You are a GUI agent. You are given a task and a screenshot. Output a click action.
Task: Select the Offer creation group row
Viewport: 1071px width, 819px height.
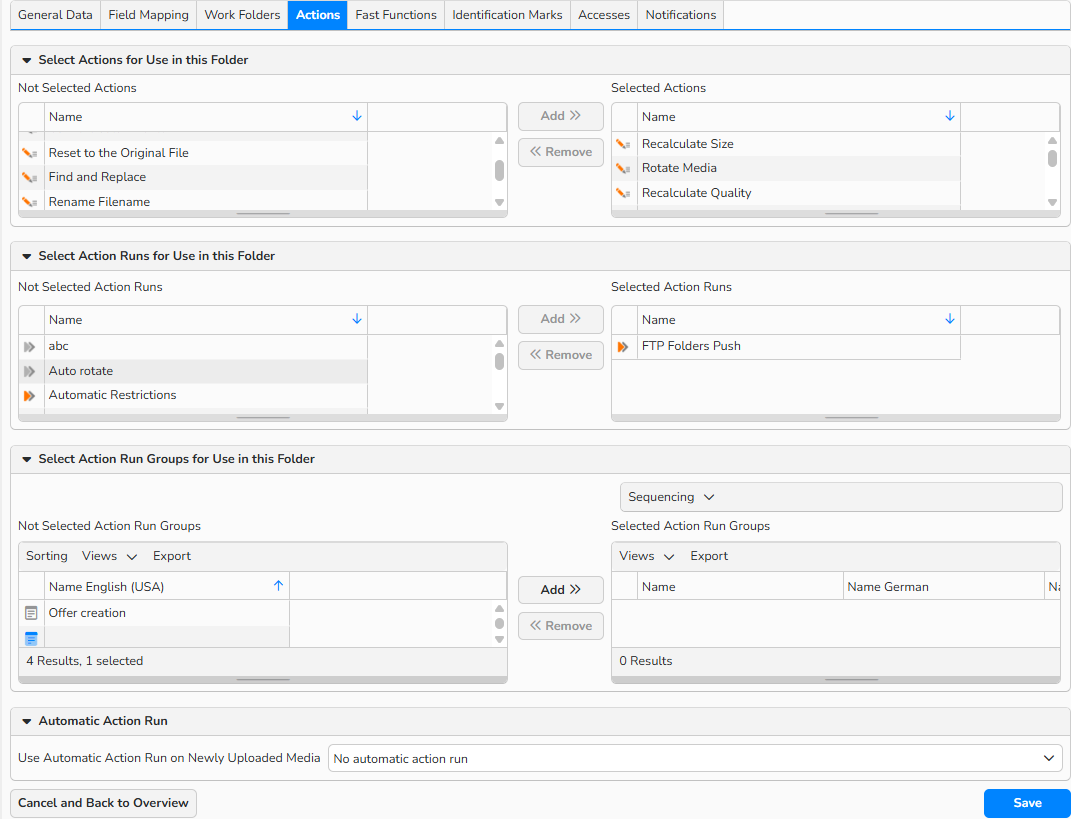(x=154, y=613)
